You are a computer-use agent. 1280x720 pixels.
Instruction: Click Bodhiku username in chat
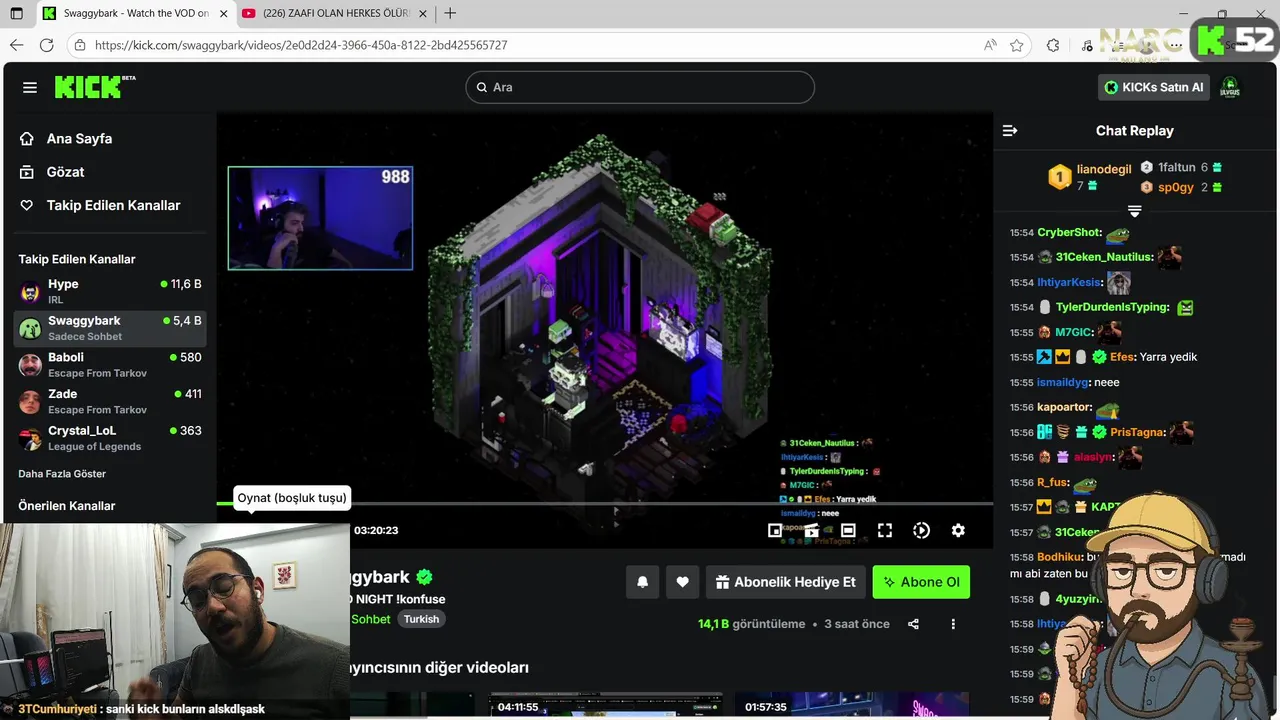coord(1060,557)
